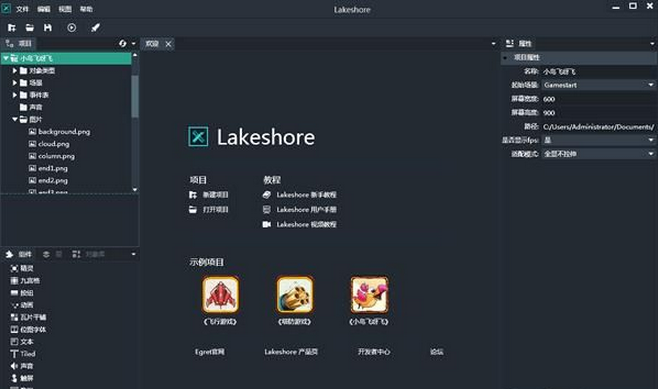Open the Egret official site link
This screenshot has height=389, width=658.
210,352
